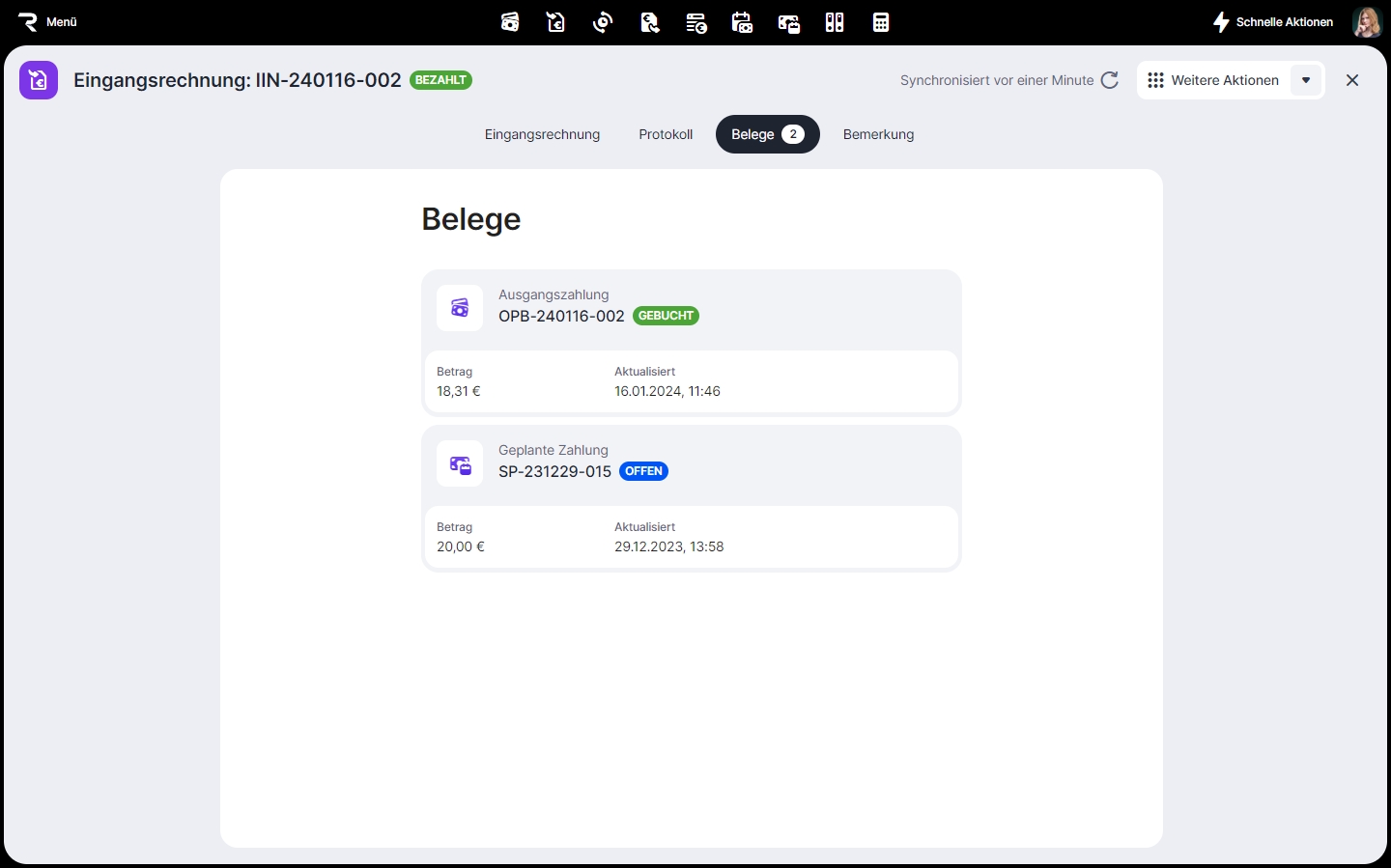This screenshot has width=1391, height=868.
Task: Click the incoming invoice document icon in top bar
Action: pyautogui.click(x=556, y=22)
